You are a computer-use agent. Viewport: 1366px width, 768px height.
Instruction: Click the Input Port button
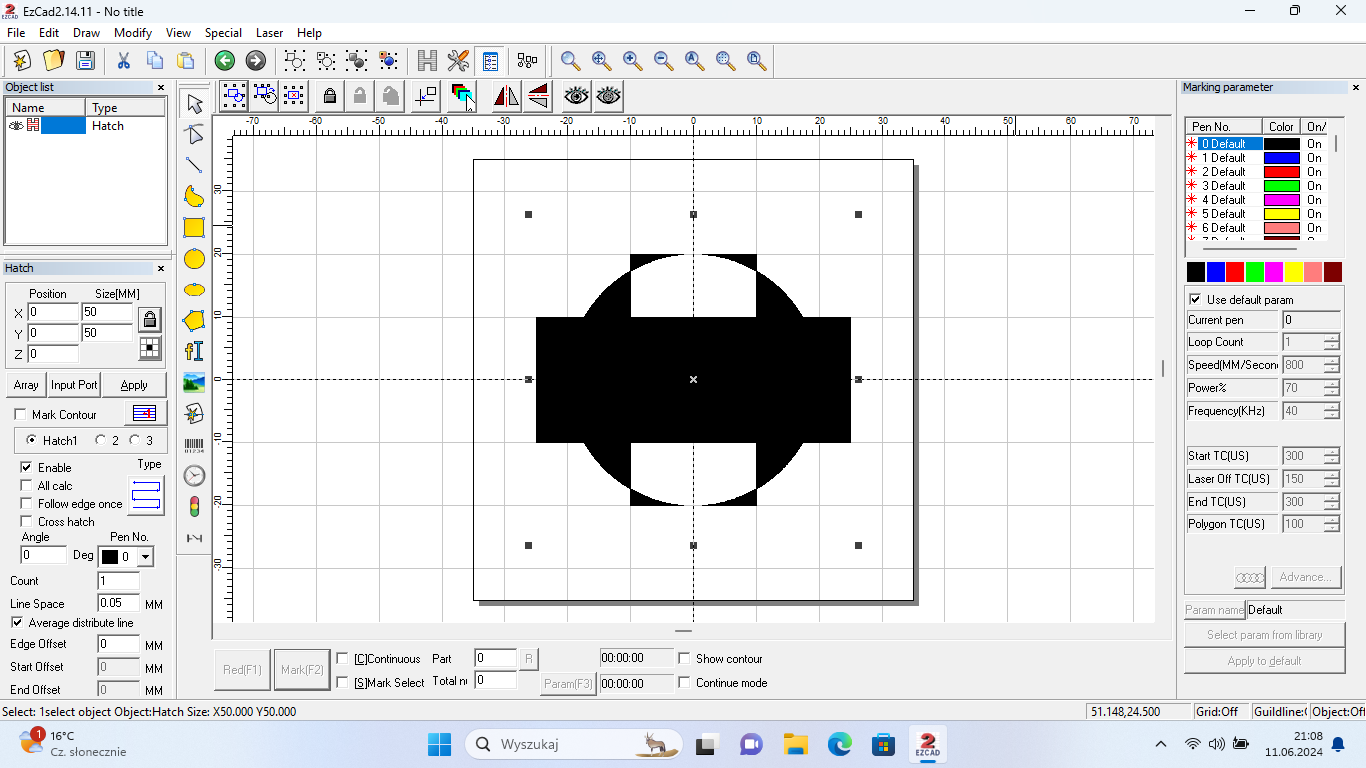[x=74, y=385]
